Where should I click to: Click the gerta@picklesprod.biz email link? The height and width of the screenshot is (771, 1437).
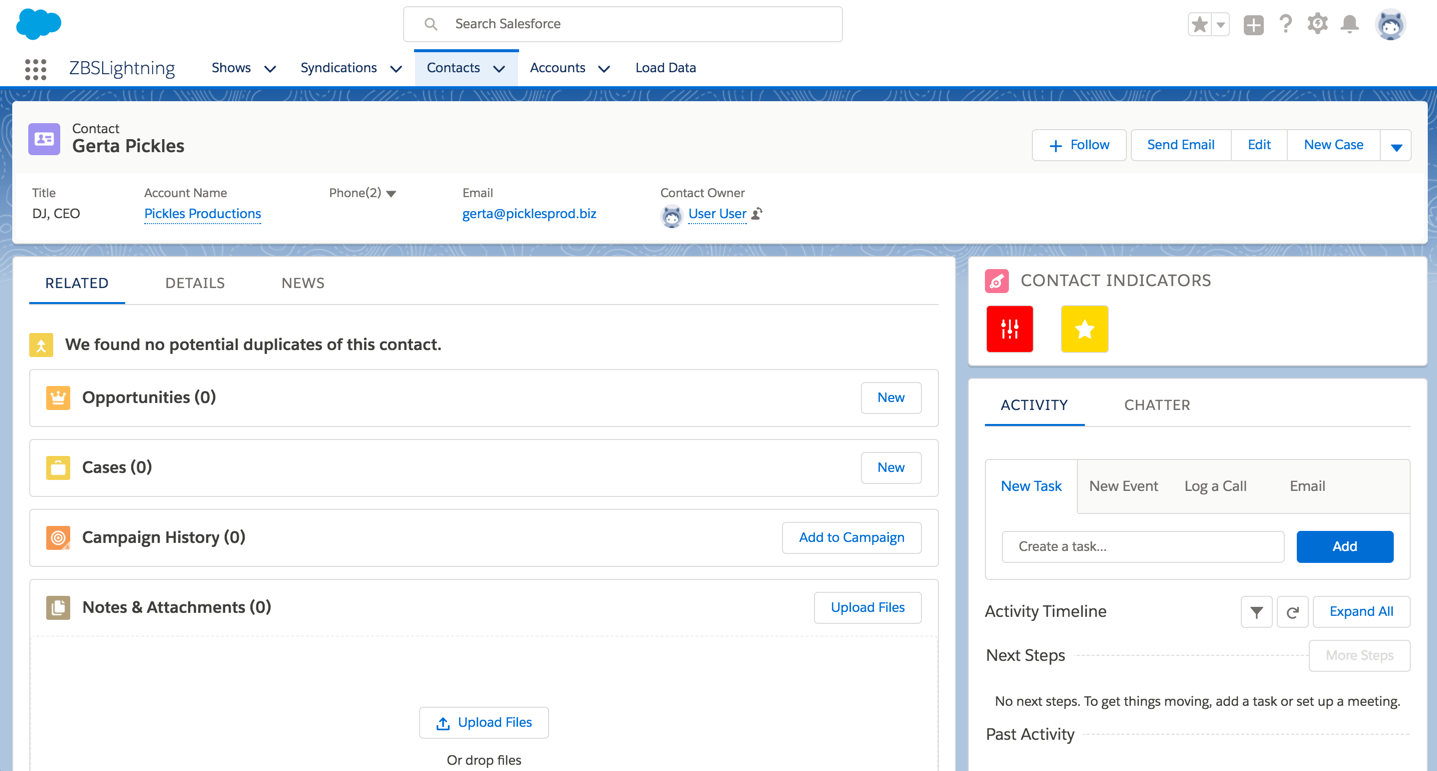tap(529, 214)
